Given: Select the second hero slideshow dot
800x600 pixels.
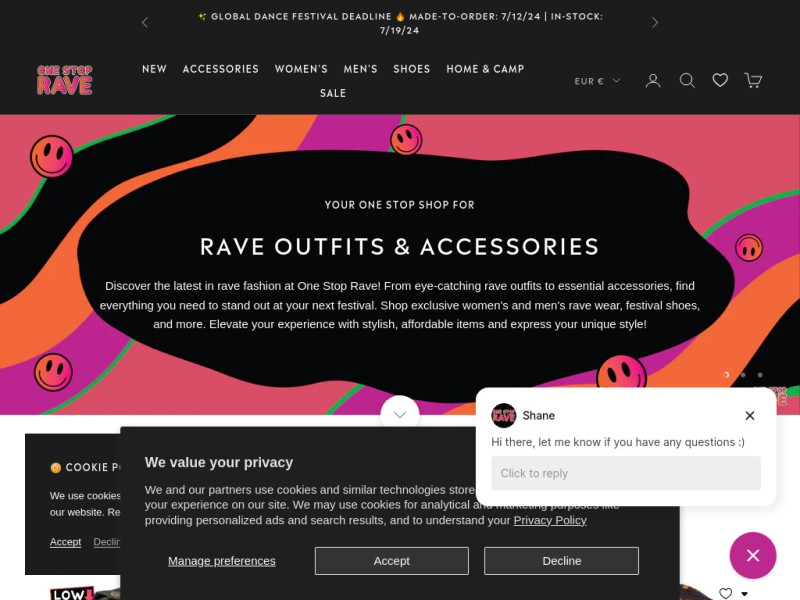Looking at the screenshot, I should (x=743, y=375).
